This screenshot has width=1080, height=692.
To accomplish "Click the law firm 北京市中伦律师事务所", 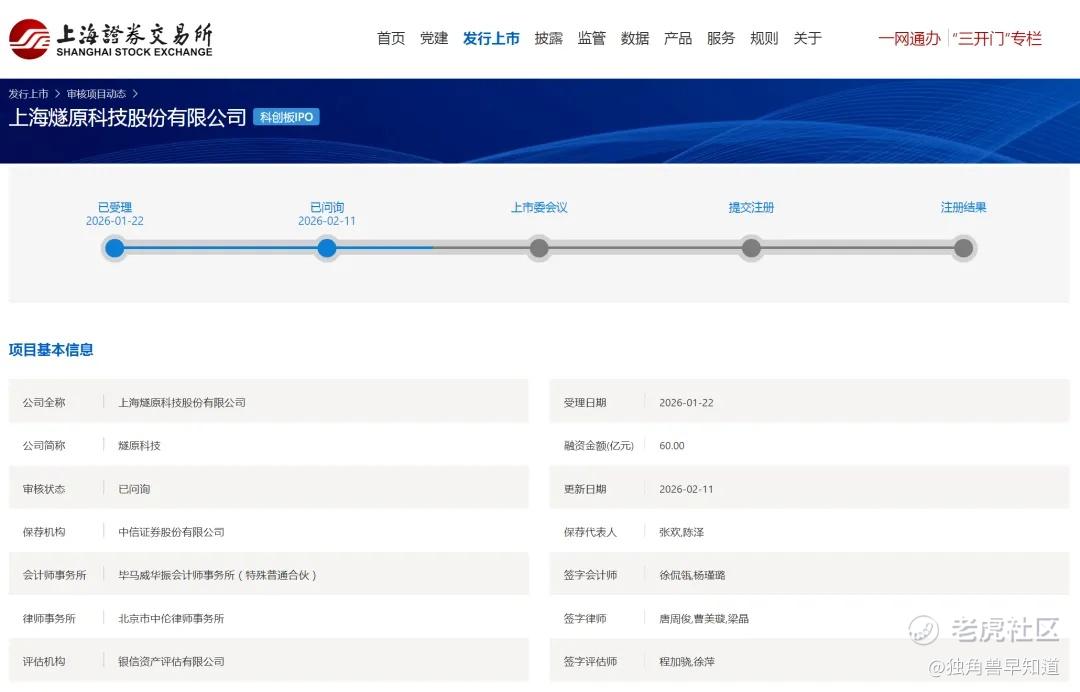I will (x=172, y=618).
